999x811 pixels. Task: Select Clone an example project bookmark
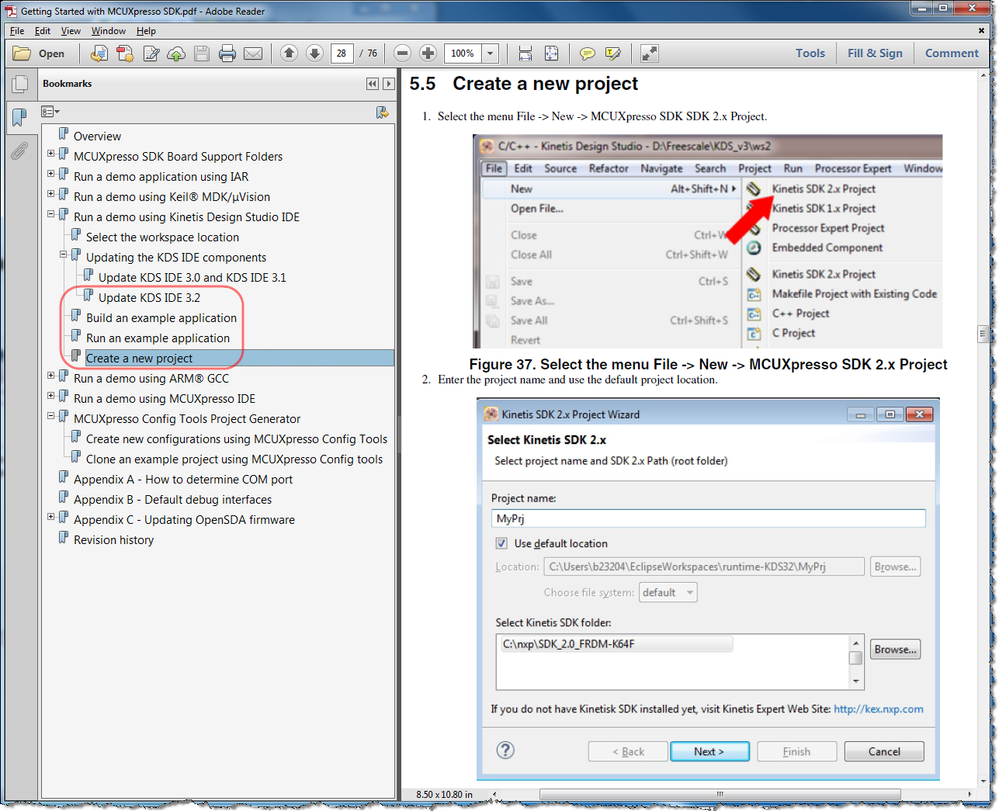pyautogui.click(x=234, y=459)
